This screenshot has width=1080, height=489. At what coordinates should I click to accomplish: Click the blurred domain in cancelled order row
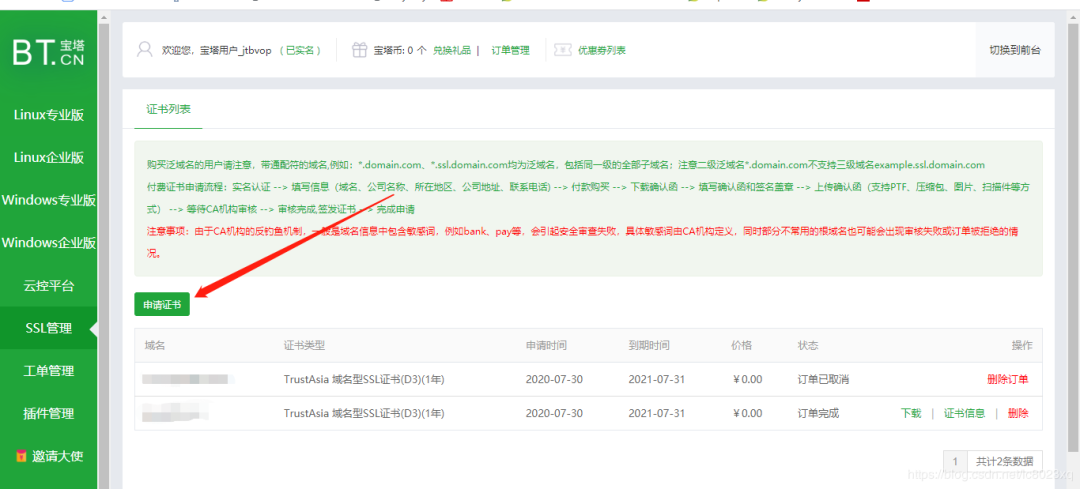pyautogui.click(x=188, y=379)
